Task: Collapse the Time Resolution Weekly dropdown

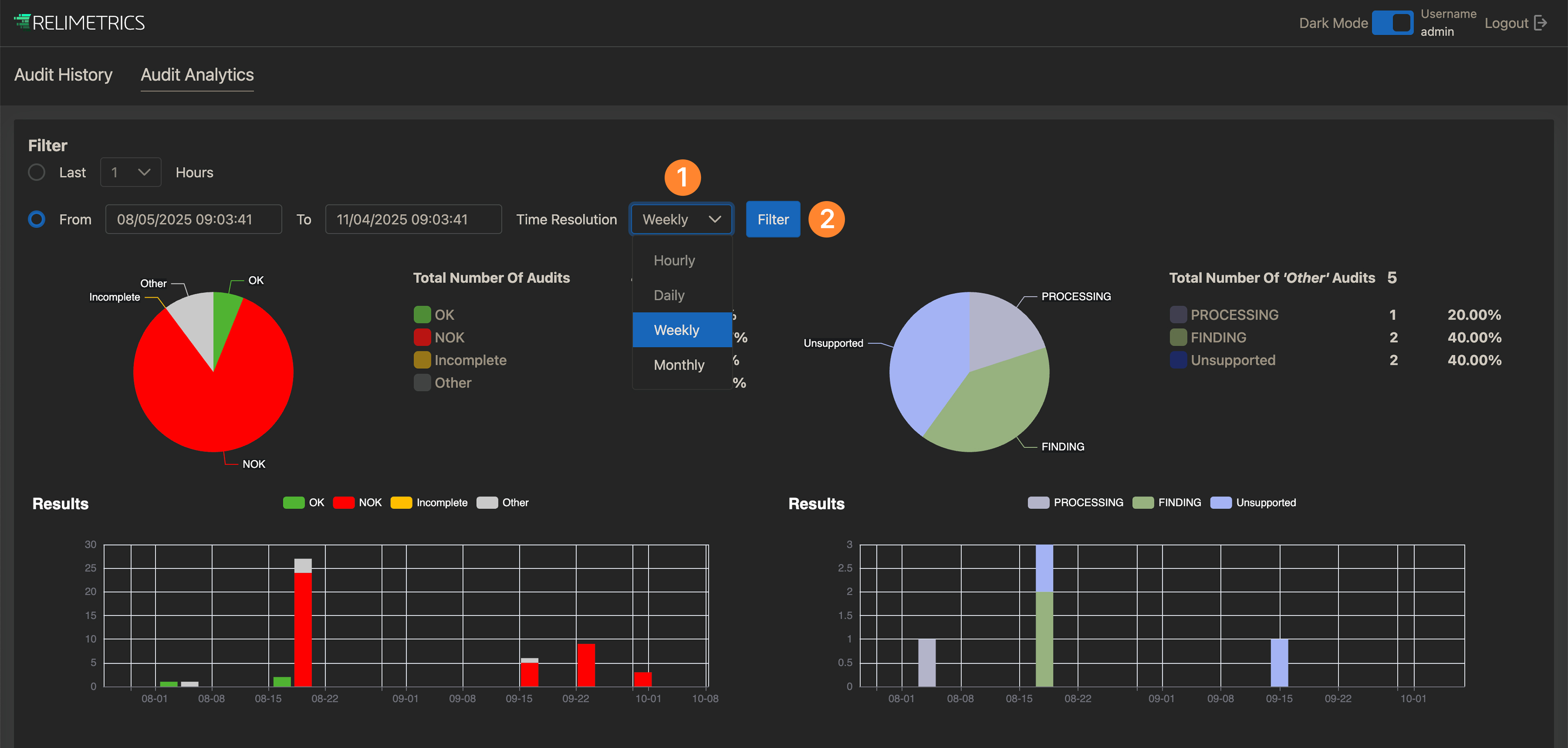Action: pos(682,219)
